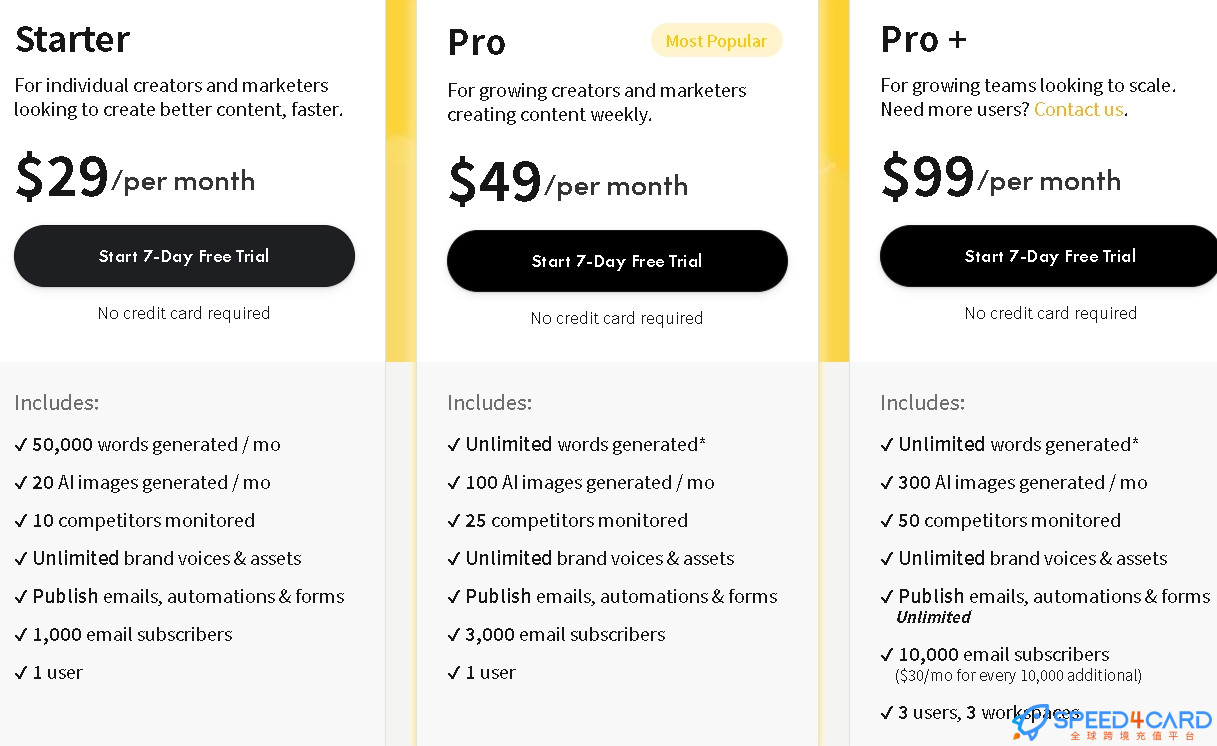Click Pro plan's Unlimited words generated text
Viewport: 1217px width, 746px height.
click(x=586, y=445)
